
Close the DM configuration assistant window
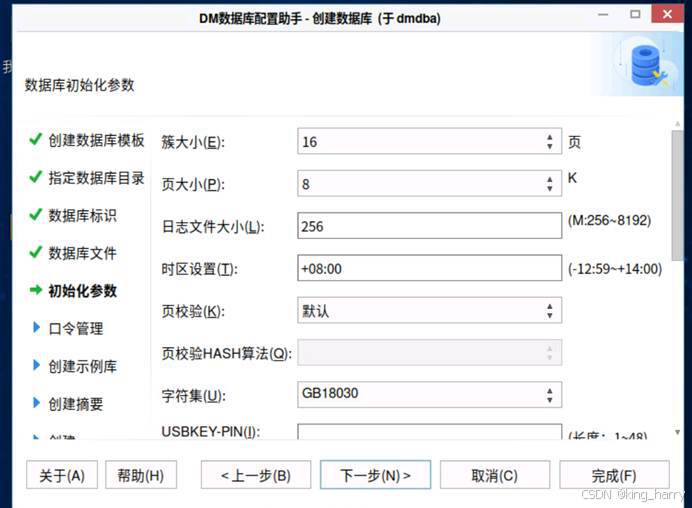667,14
